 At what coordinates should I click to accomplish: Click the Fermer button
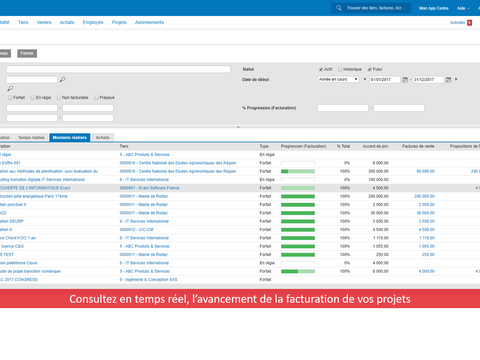27,53
